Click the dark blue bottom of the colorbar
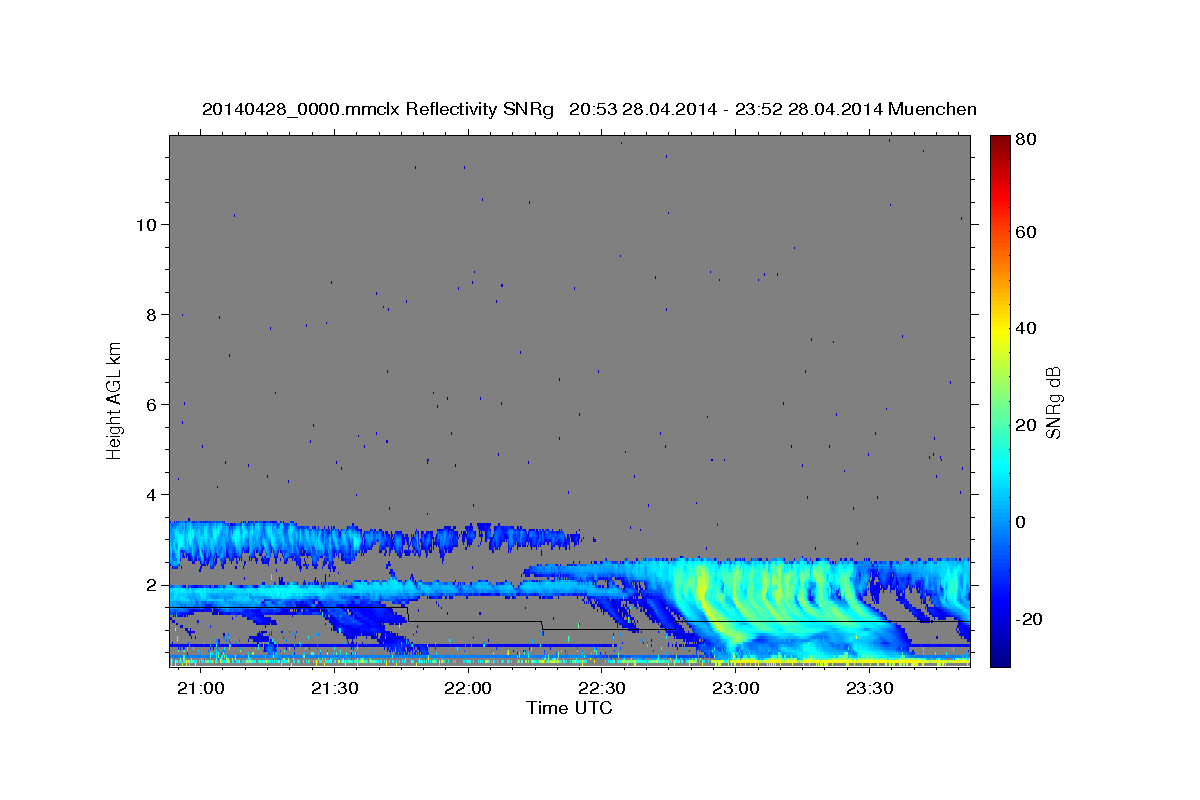This screenshot has height=800, width=1200. tap(999, 655)
